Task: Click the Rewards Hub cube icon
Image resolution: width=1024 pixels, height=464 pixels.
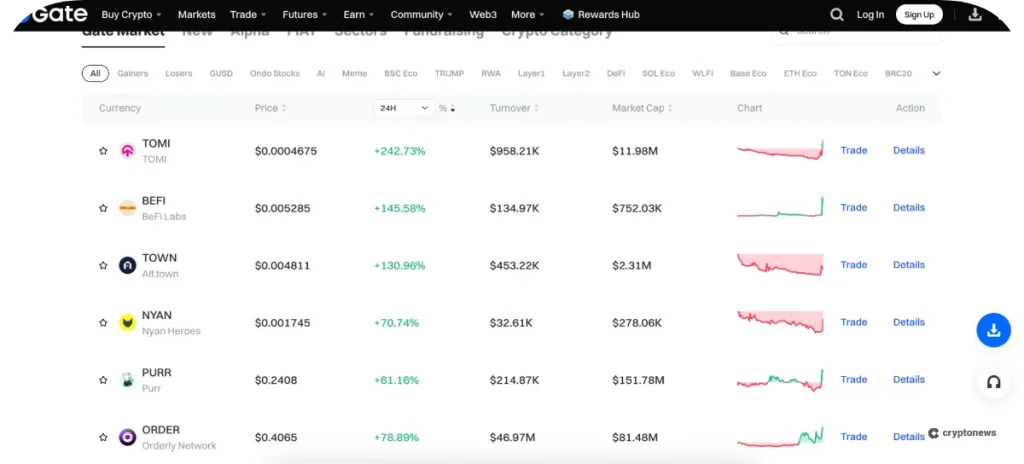Action: [568, 14]
